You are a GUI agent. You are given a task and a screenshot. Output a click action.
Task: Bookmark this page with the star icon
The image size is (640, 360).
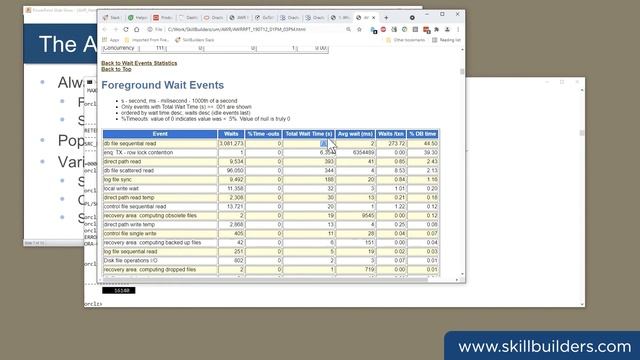tap(359, 29)
